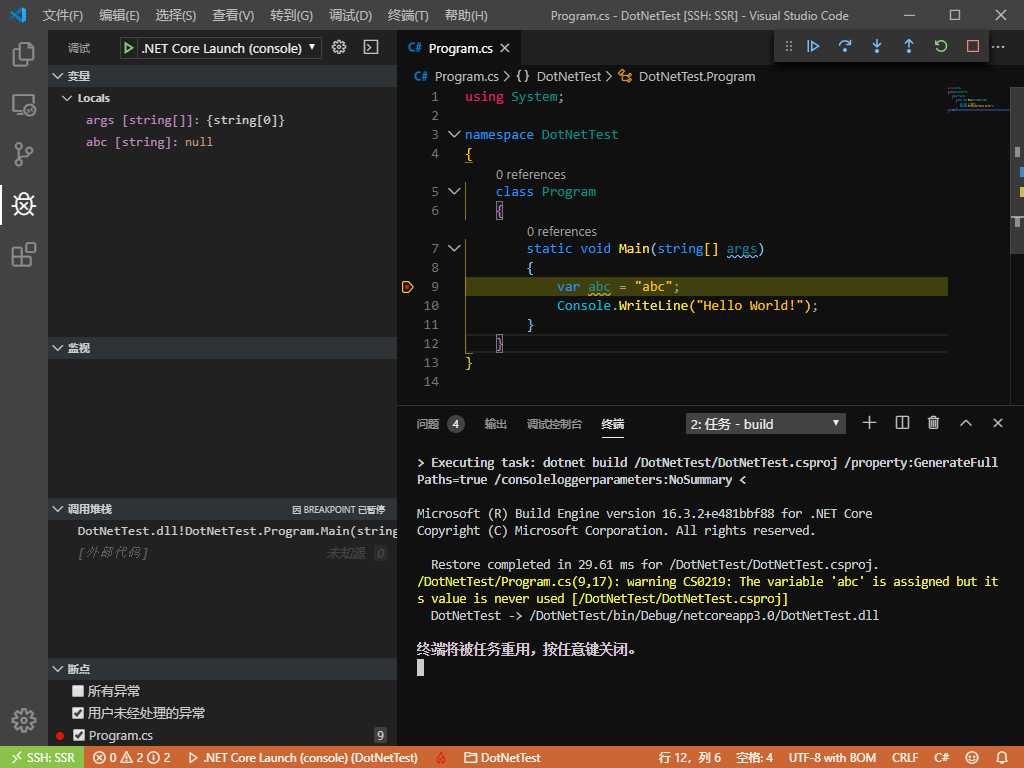The image size is (1024, 768).
Task: Open the 编辑(E) menu
Action: [119, 16]
